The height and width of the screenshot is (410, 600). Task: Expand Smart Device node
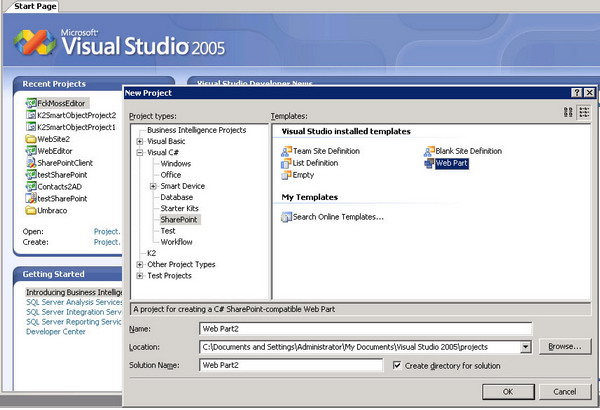coord(153,186)
